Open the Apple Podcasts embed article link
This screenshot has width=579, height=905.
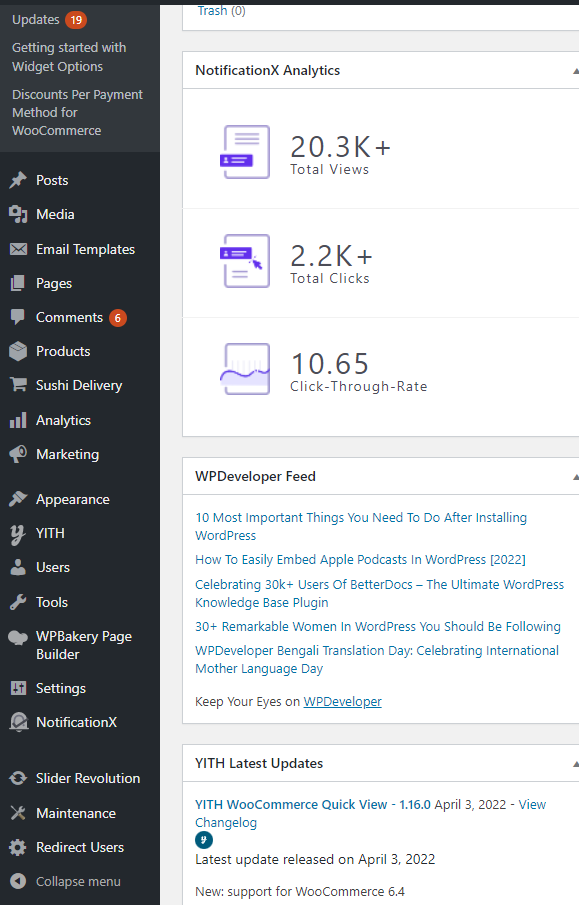[360, 559]
